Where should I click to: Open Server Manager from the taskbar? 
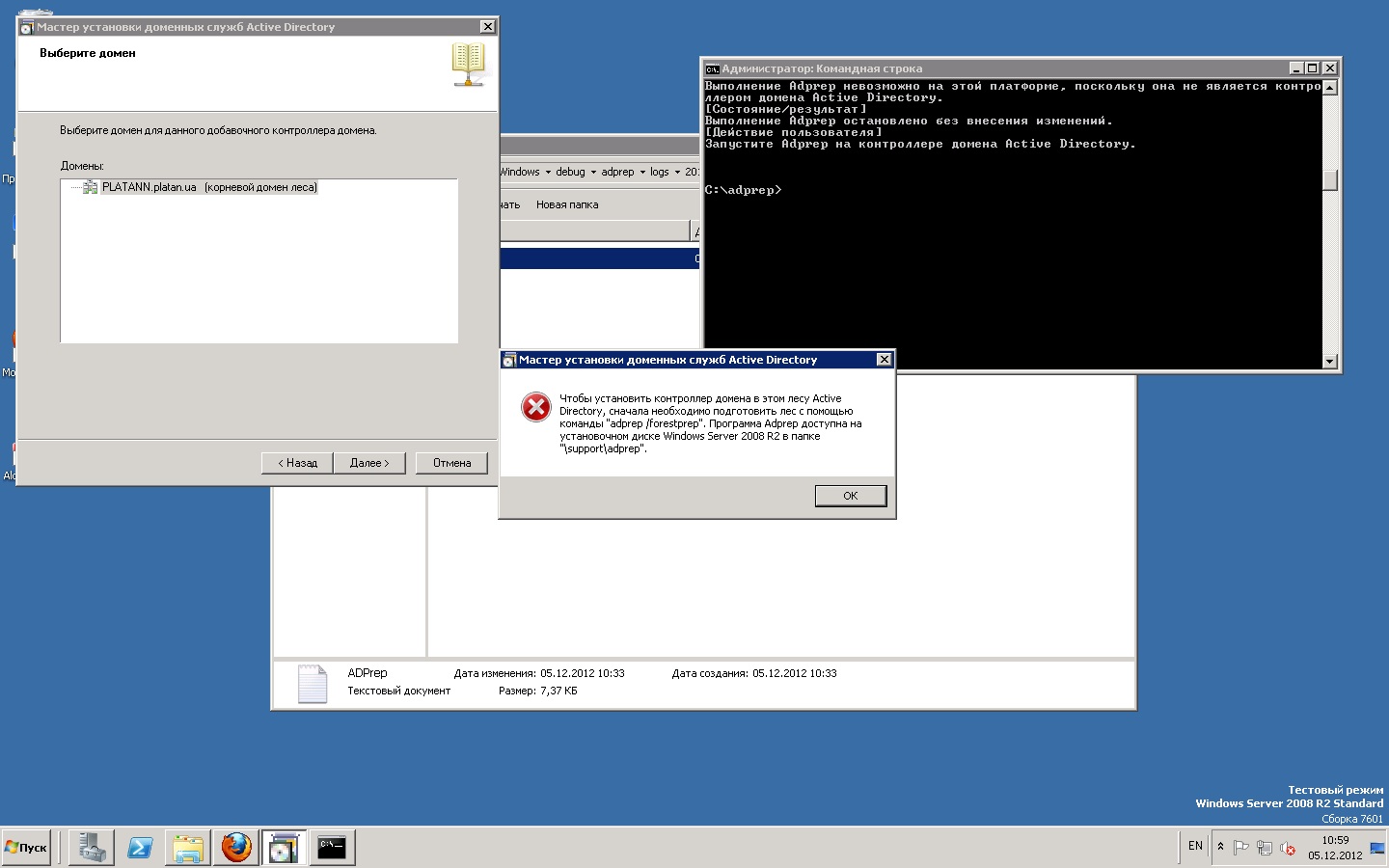(92, 848)
